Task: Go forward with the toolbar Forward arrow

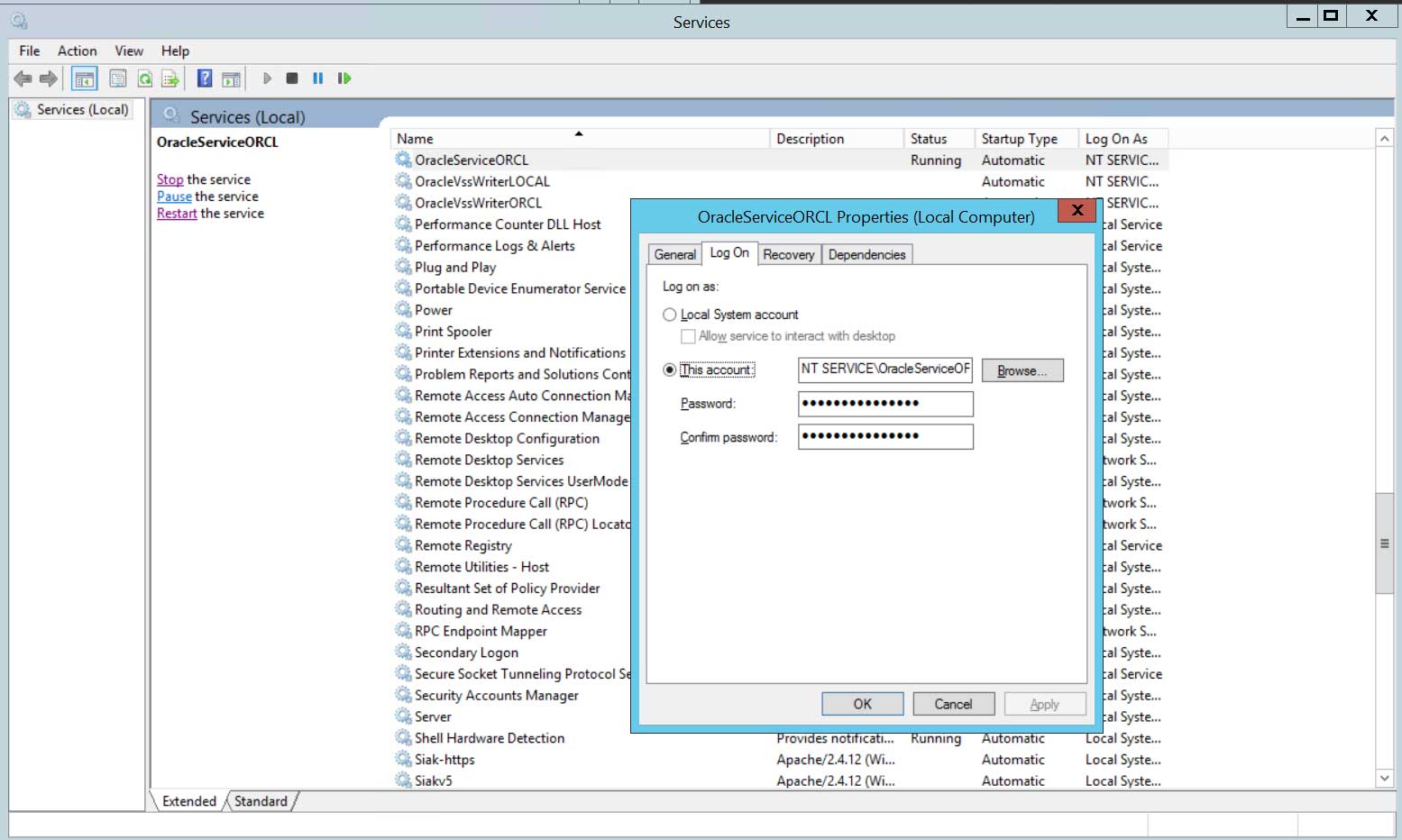Action: click(49, 79)
